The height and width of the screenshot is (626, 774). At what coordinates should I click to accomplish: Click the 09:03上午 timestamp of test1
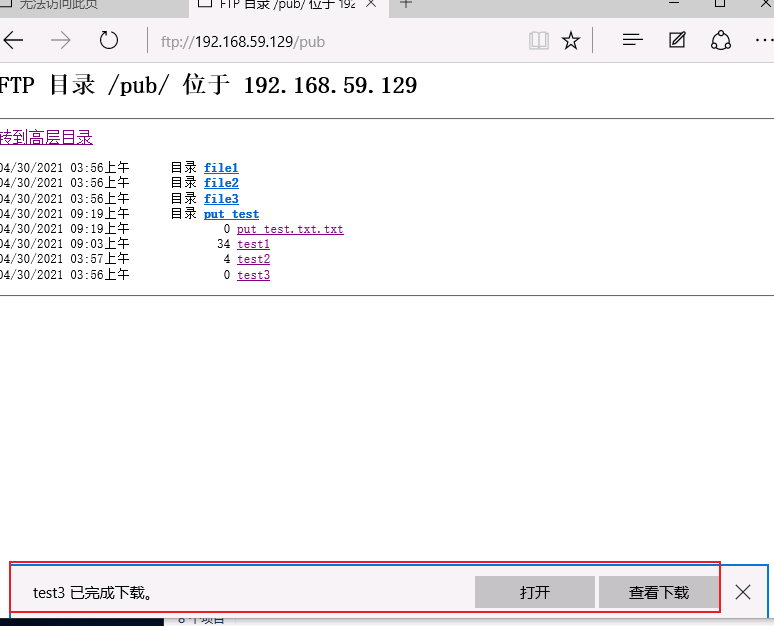coord(100,244)
